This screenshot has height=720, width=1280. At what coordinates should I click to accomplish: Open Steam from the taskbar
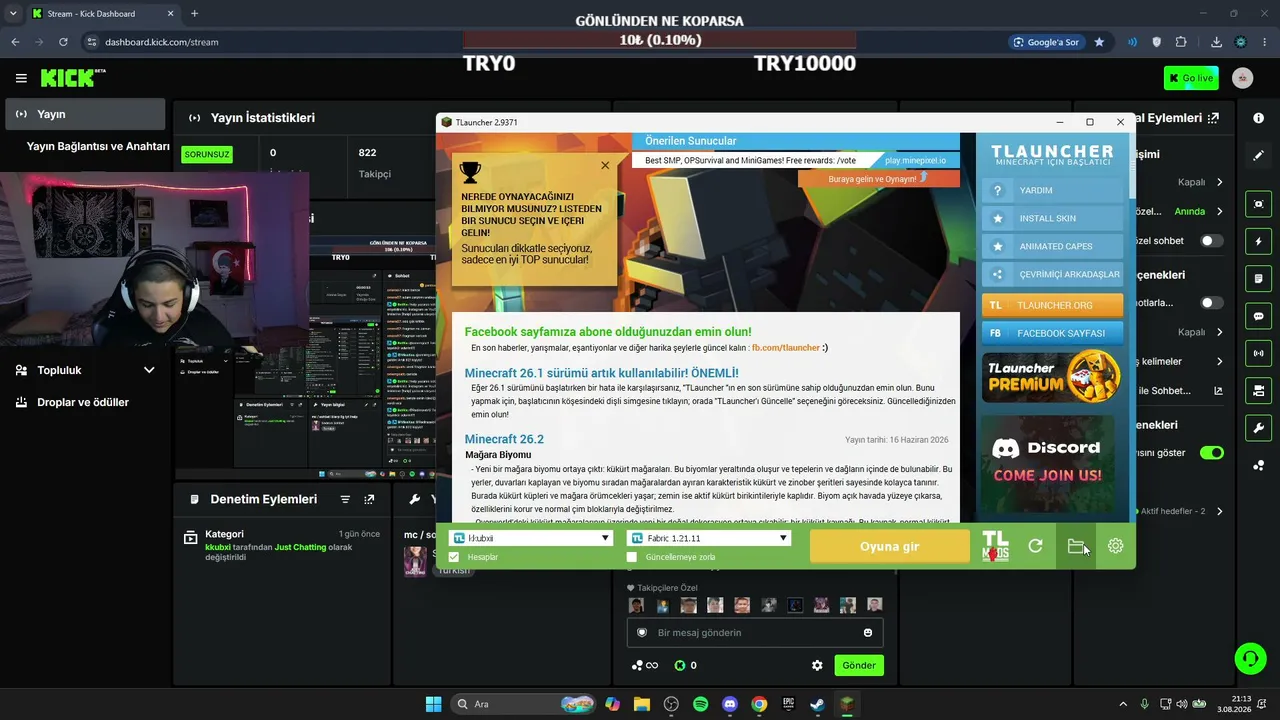tap(817, 704)
